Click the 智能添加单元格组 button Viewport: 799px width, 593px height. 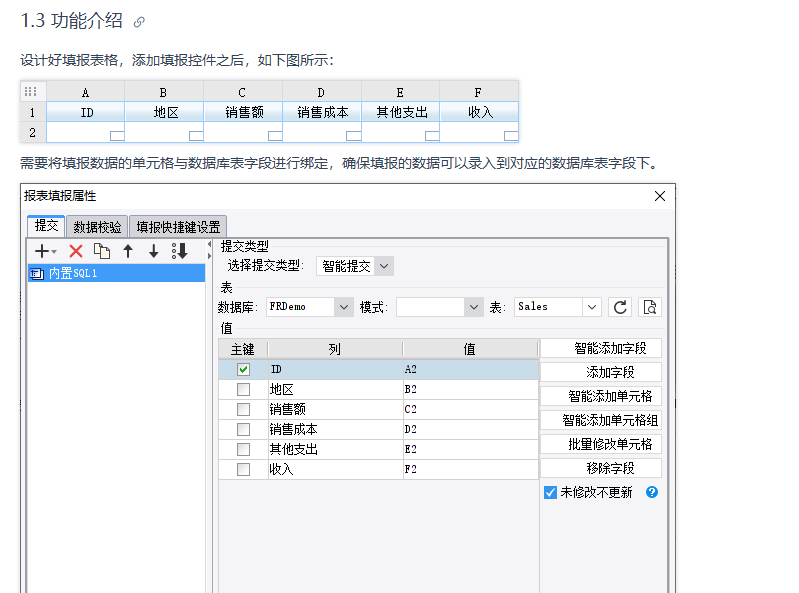pyautogui.click(x=601, y=420)
